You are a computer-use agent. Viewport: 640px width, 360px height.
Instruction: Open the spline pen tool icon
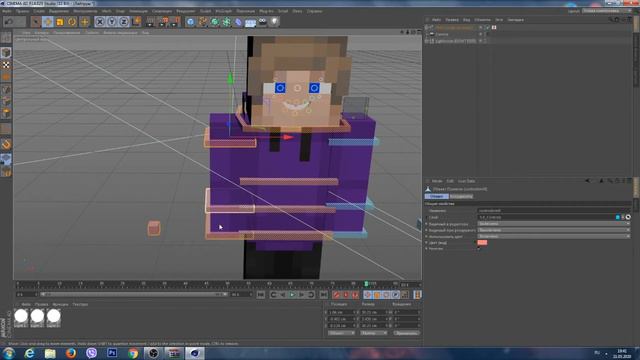point(202,22)
